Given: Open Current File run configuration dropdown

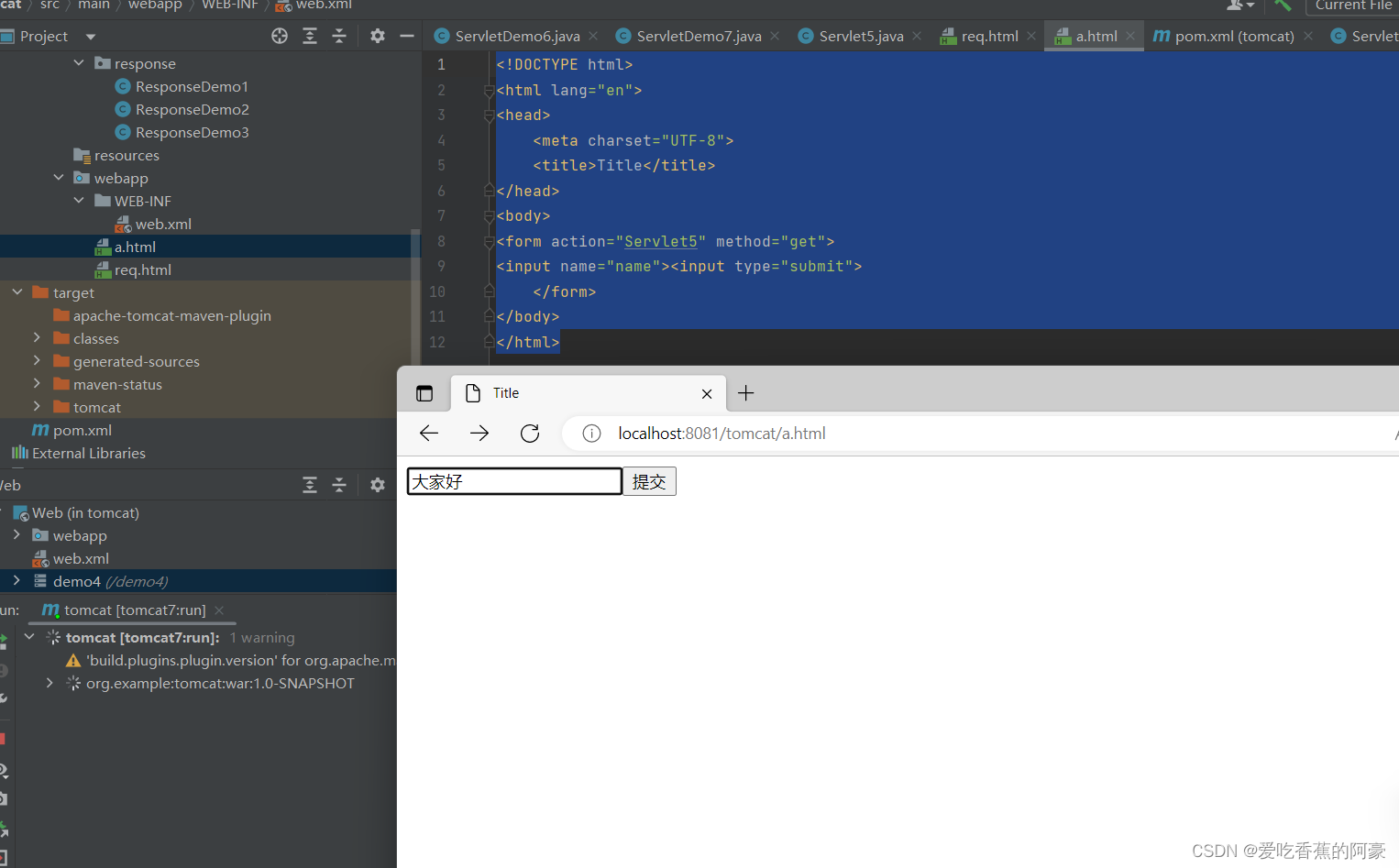Looking at the screenshot, I should tap(1353, 5).
